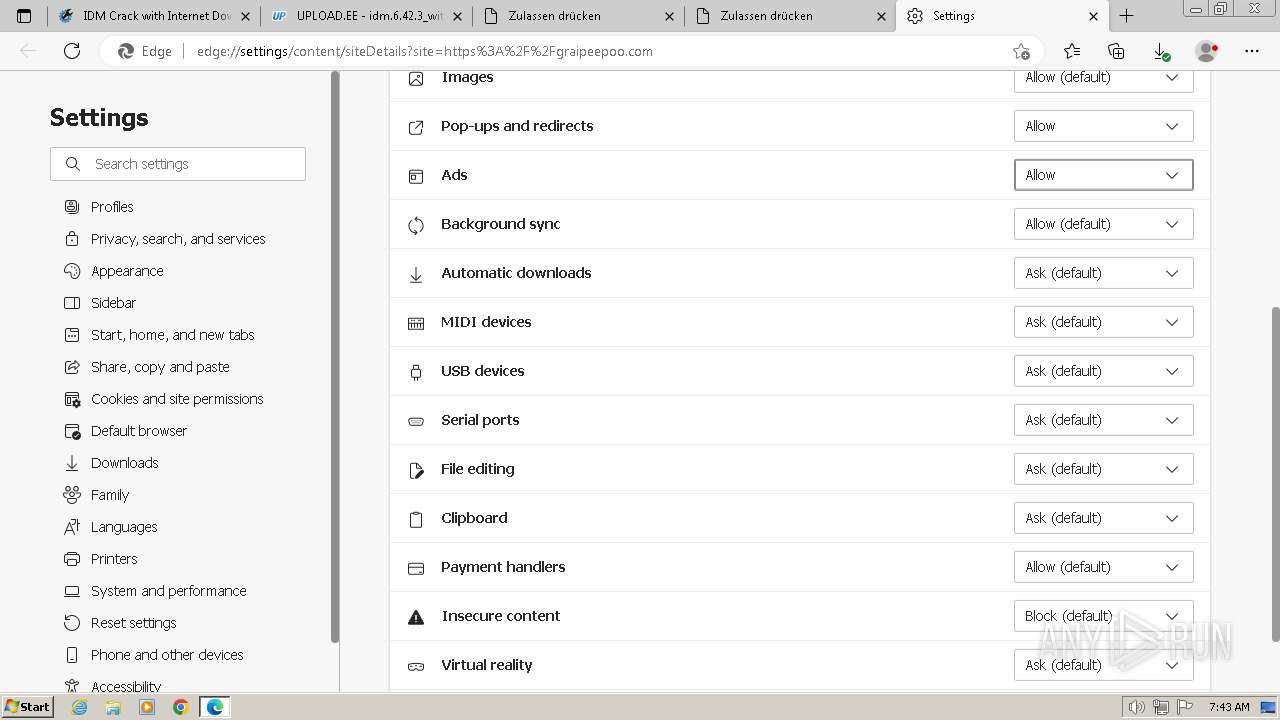Open the Pop-ups and redirects dropdown

point(1103,126)
